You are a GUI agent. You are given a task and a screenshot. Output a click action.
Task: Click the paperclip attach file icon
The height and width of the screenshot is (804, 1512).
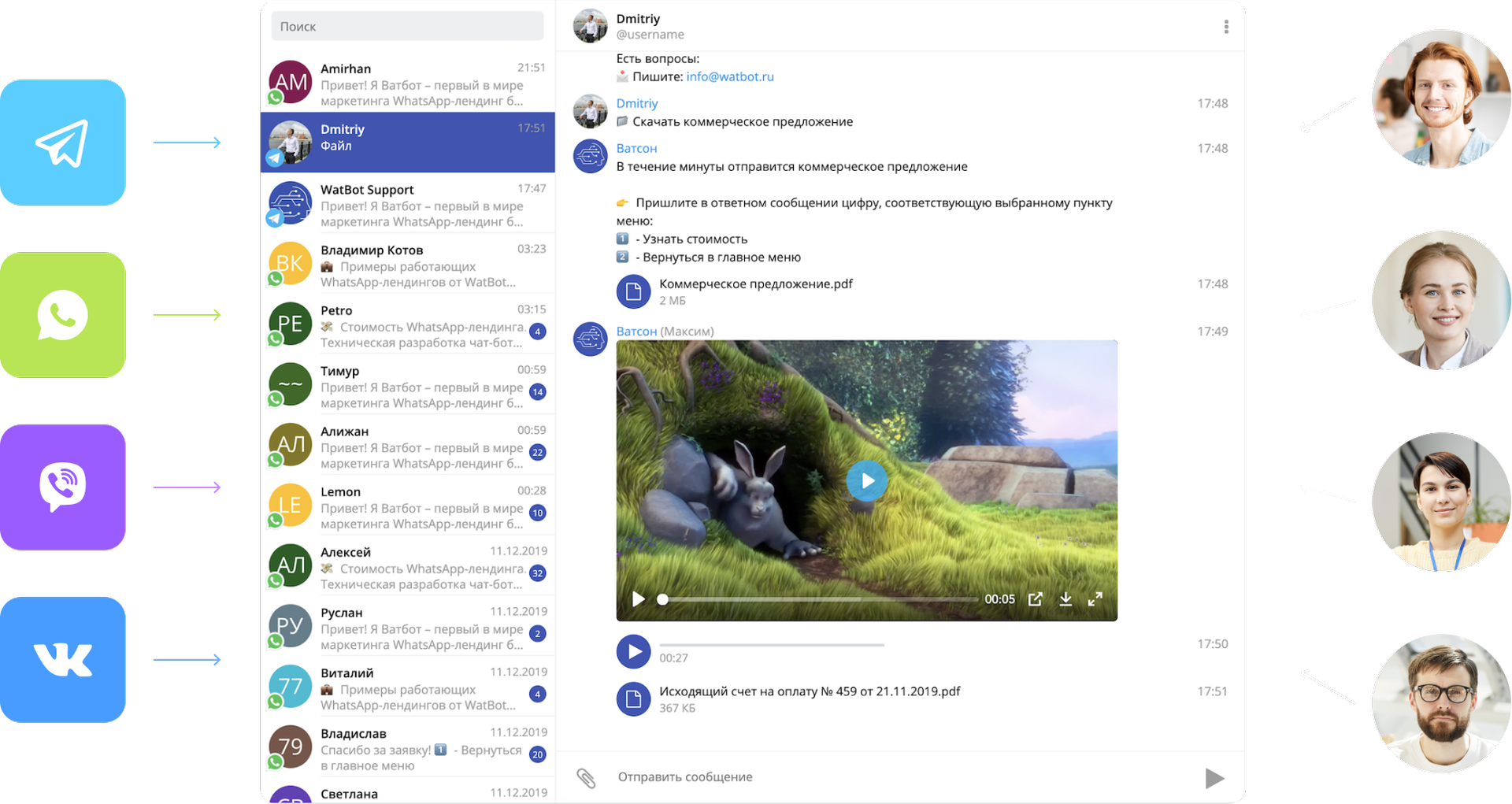click(x=586, y=778)
